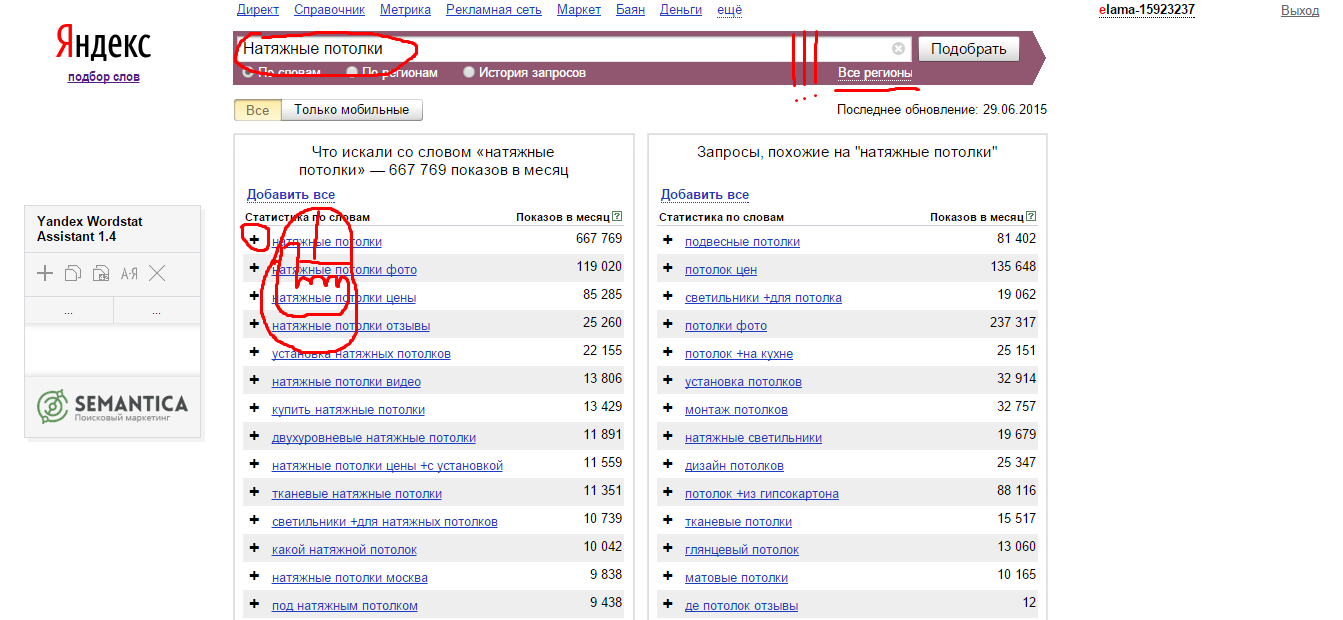Switch to the 'Все' devices tab
Image resolution: width=1343 pixels, height=620 pixels.
coord(258,110)
